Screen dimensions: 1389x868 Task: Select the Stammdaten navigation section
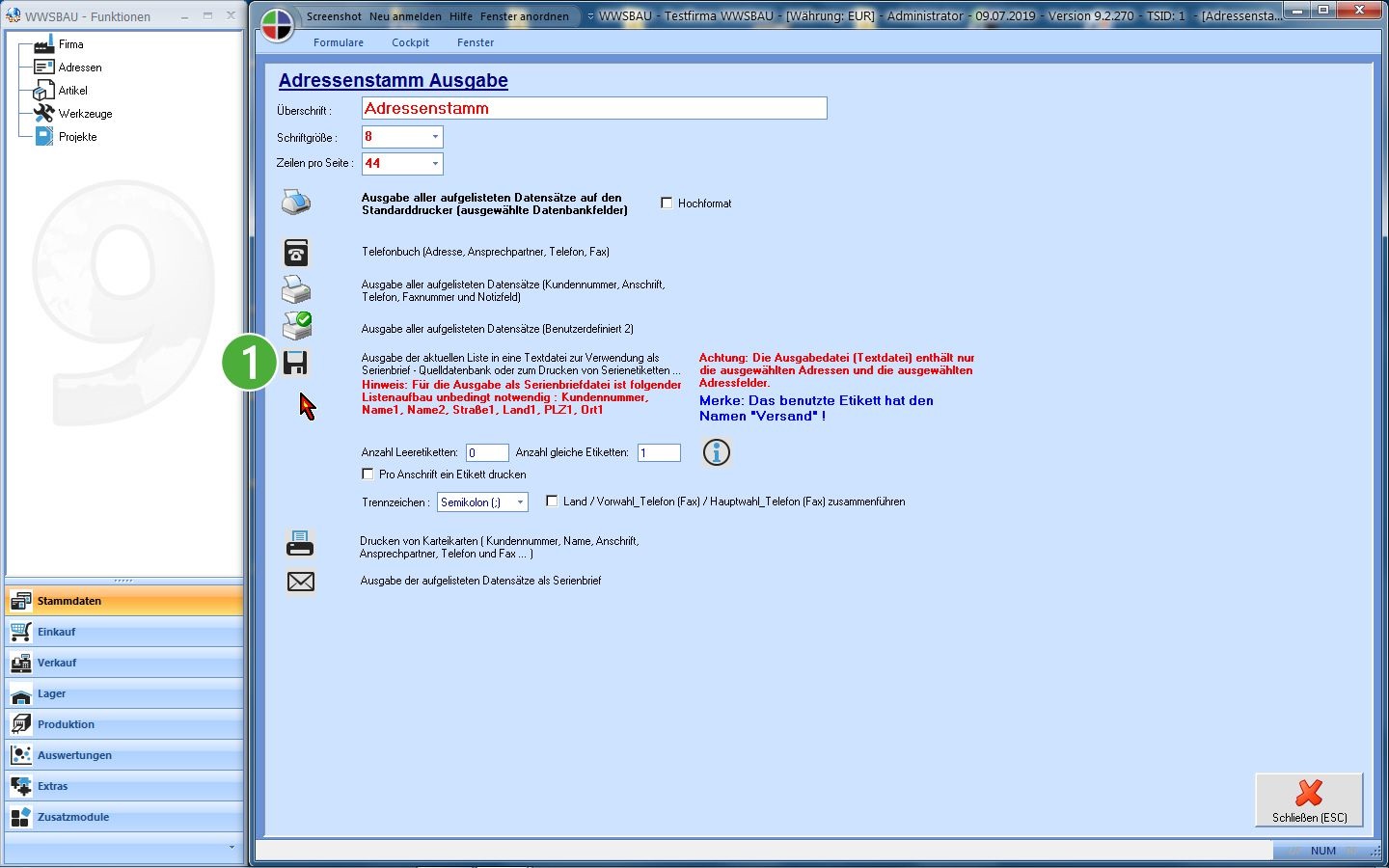124,601
